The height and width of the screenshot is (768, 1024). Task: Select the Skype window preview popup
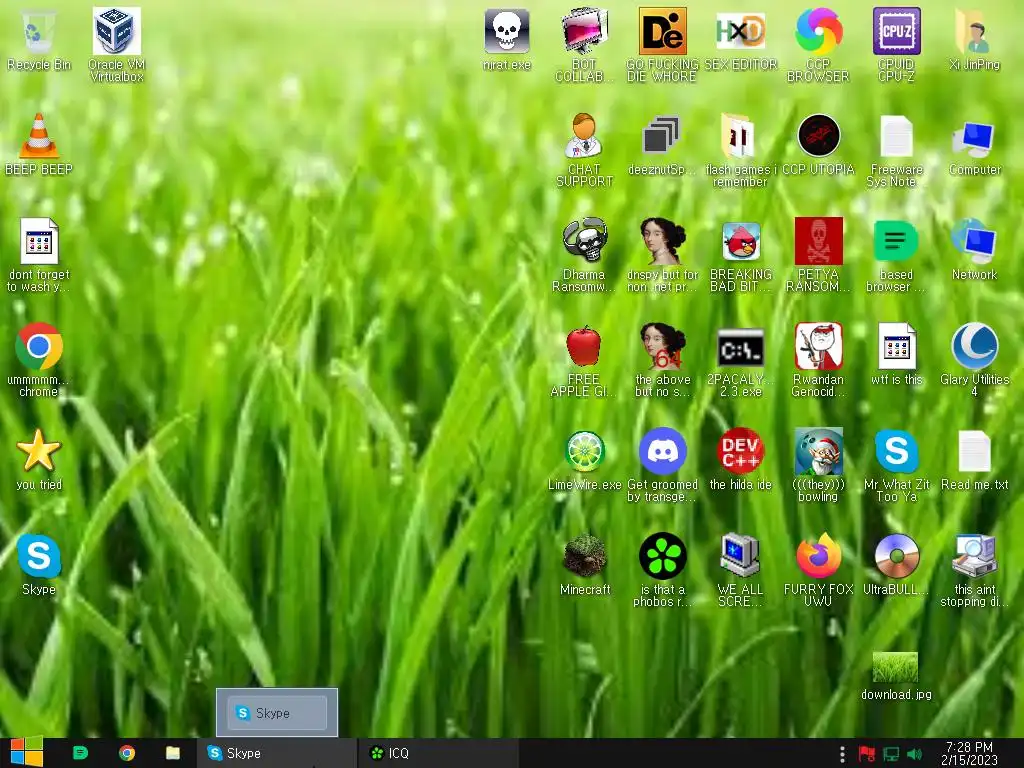277,712
